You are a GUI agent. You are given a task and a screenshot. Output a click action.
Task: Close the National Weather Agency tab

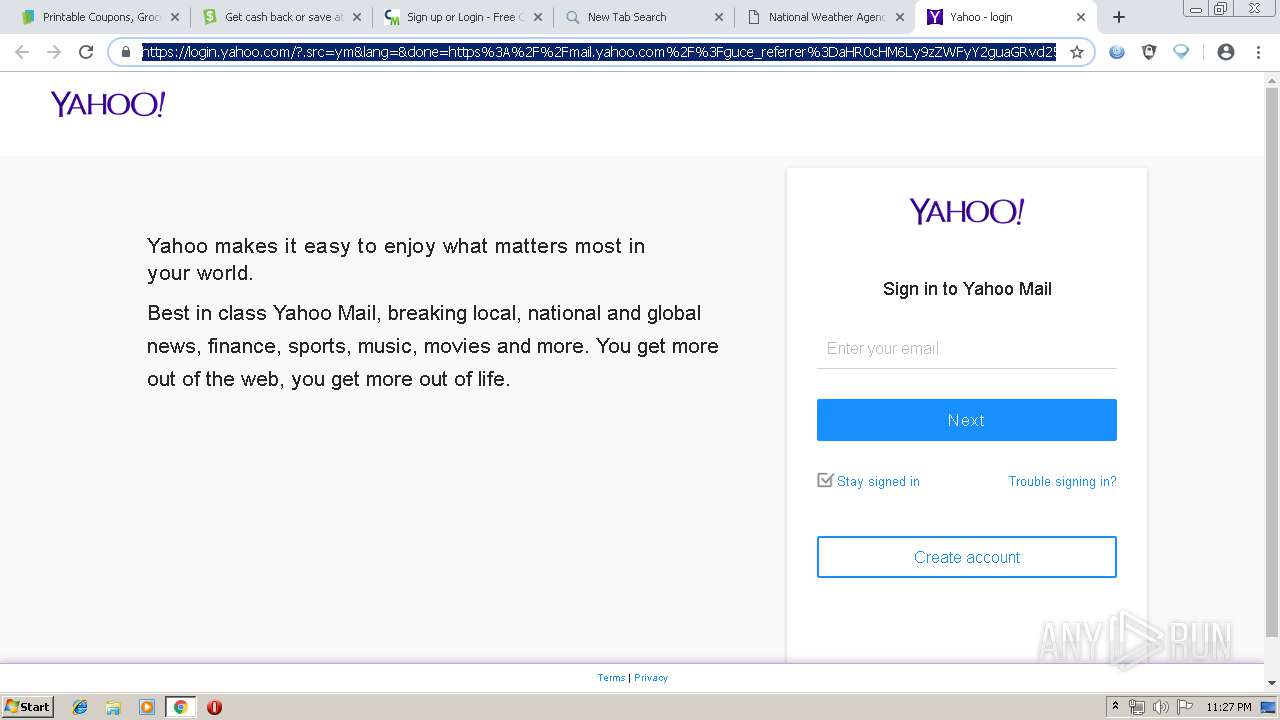[x=900, y=17]
